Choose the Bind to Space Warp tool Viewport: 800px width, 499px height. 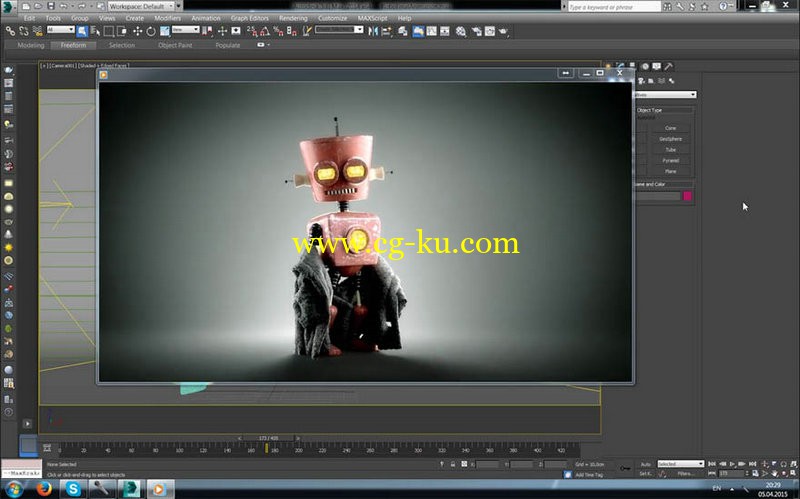(37, 31)
